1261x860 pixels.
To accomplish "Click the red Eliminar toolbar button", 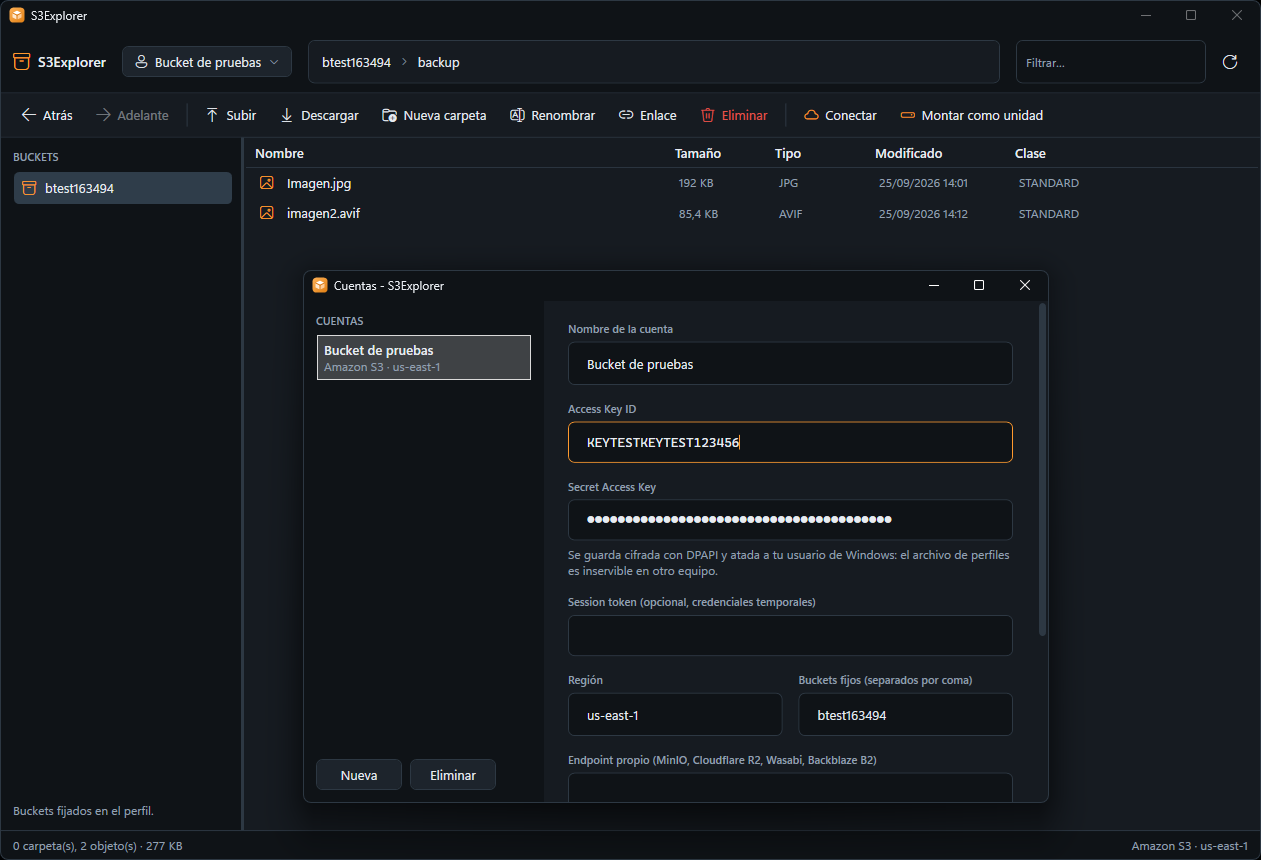I will (x=734, y=115).
